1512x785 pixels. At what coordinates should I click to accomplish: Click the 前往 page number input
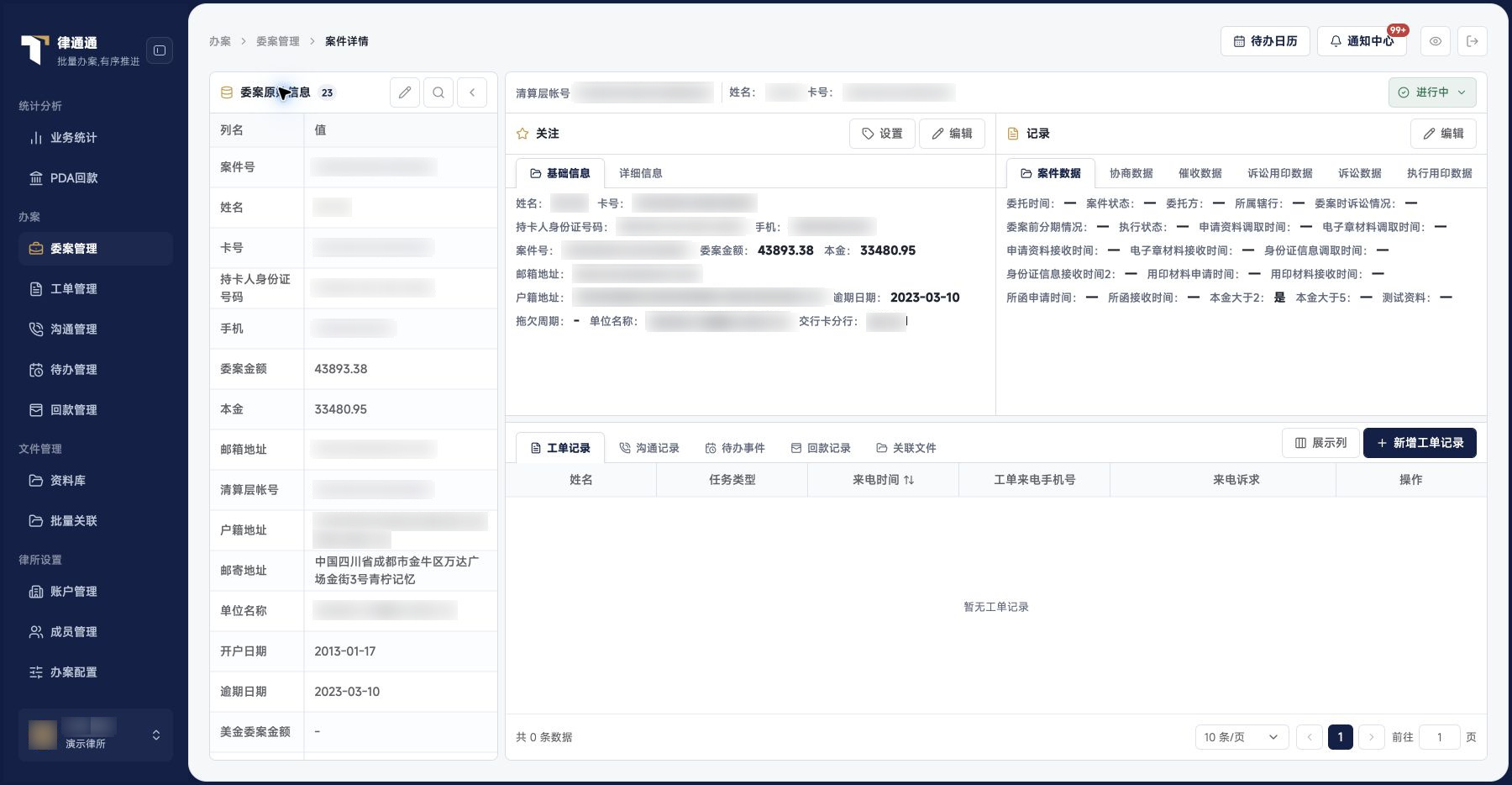[1439, 737]
